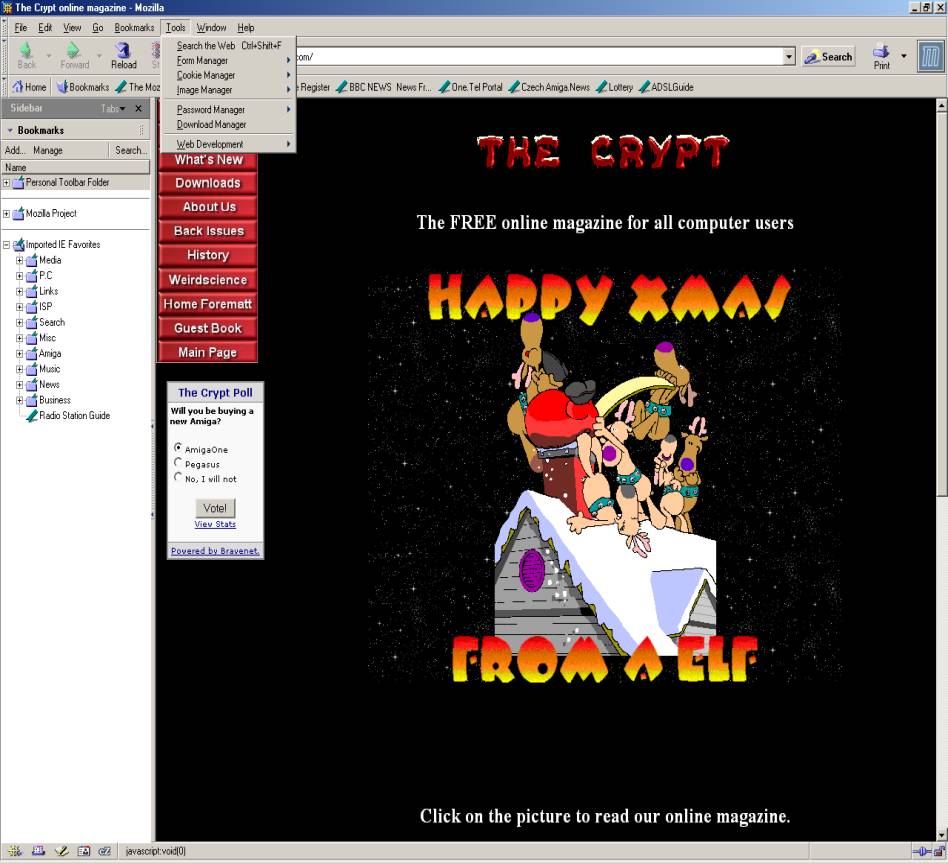The image size is (948, 864).
Task: Collapse the Imported IE Favorites folder
Action: (x=6, y=244)
